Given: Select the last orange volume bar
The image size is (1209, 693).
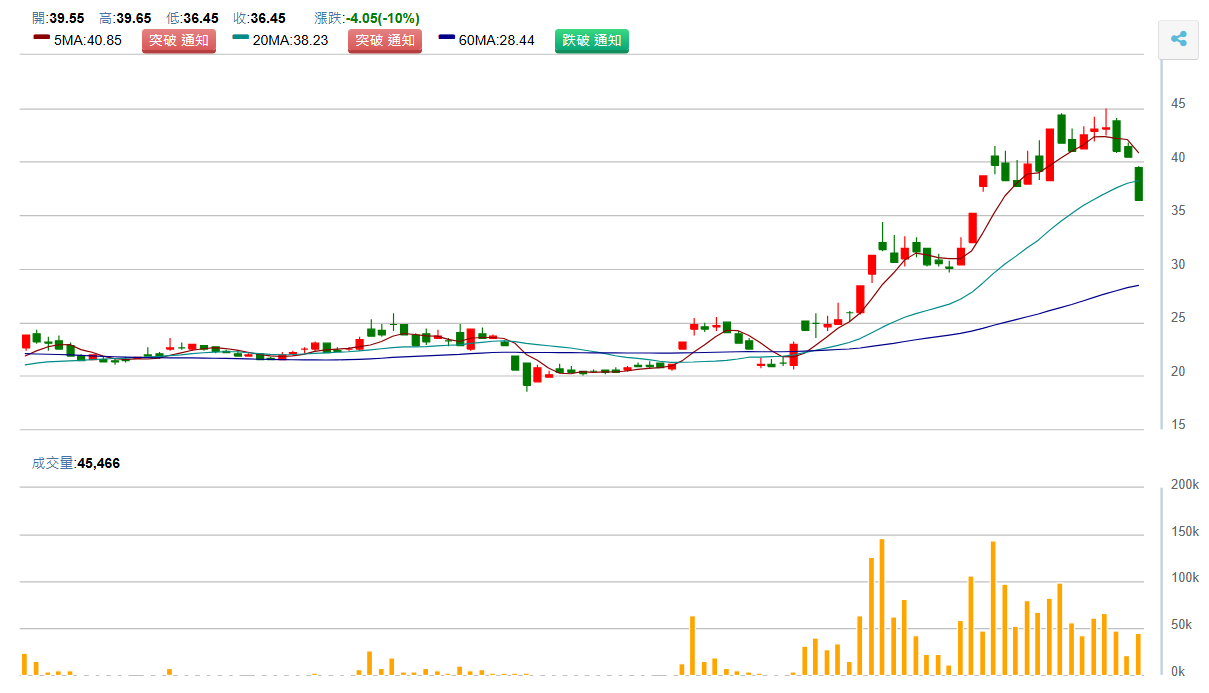Looking at the screenshot, I should point(1138,653).
